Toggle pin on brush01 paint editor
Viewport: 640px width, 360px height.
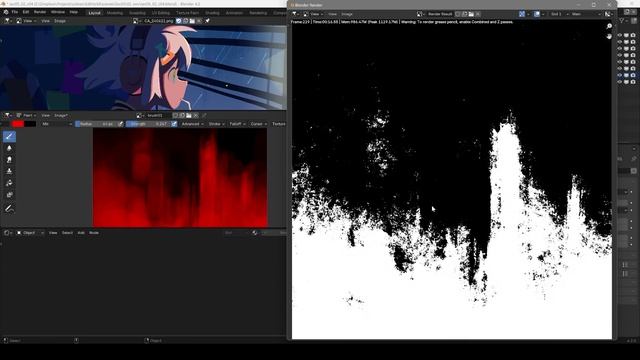click(x=204, y=116)
